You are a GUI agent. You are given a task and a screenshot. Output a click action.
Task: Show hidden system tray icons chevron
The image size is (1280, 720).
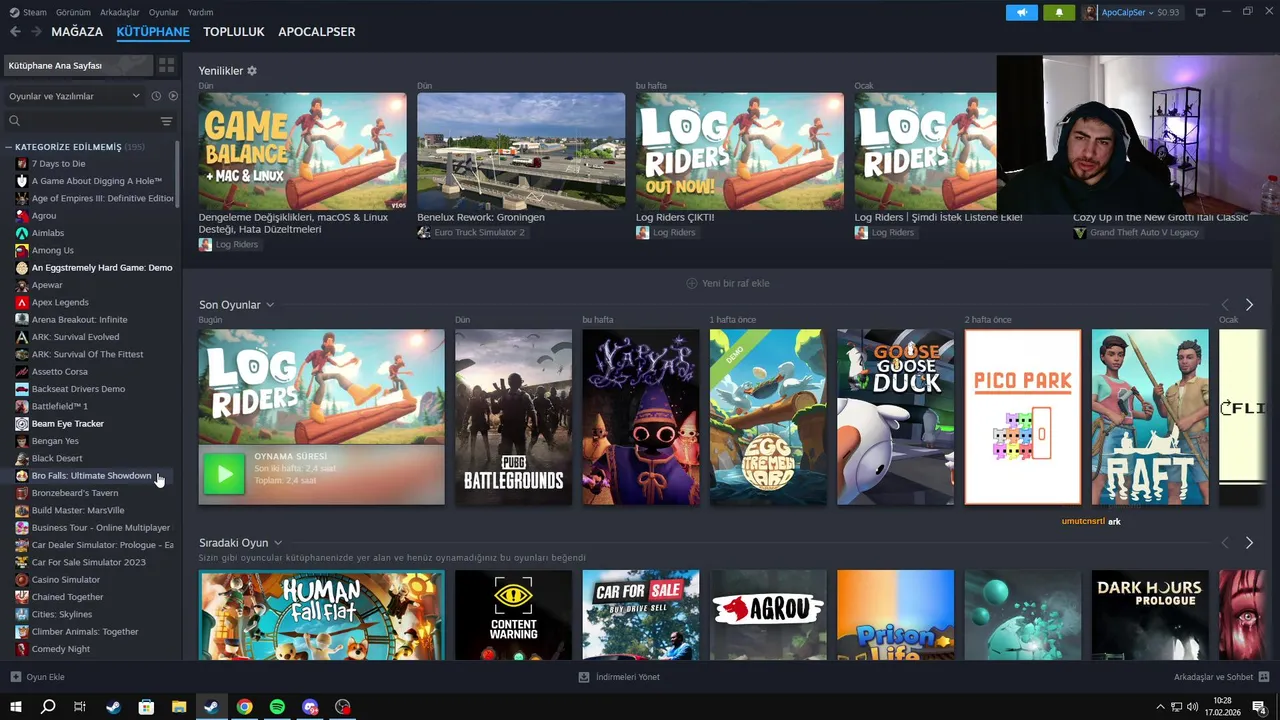[x=1161, y=707]
